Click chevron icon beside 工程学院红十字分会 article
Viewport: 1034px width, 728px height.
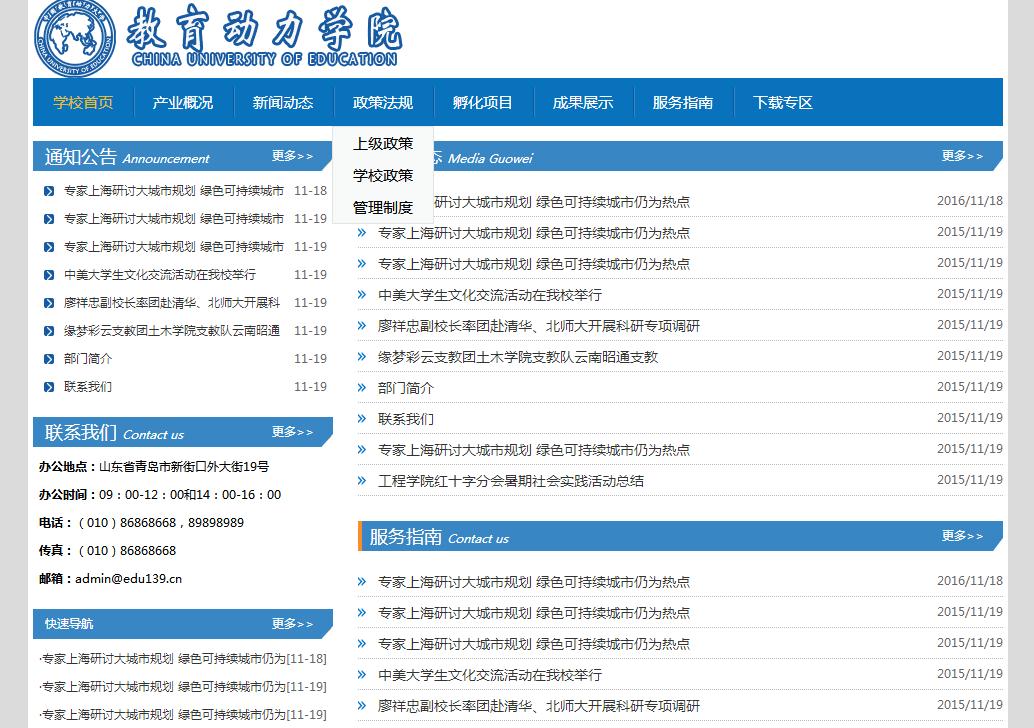coord(363,481)
